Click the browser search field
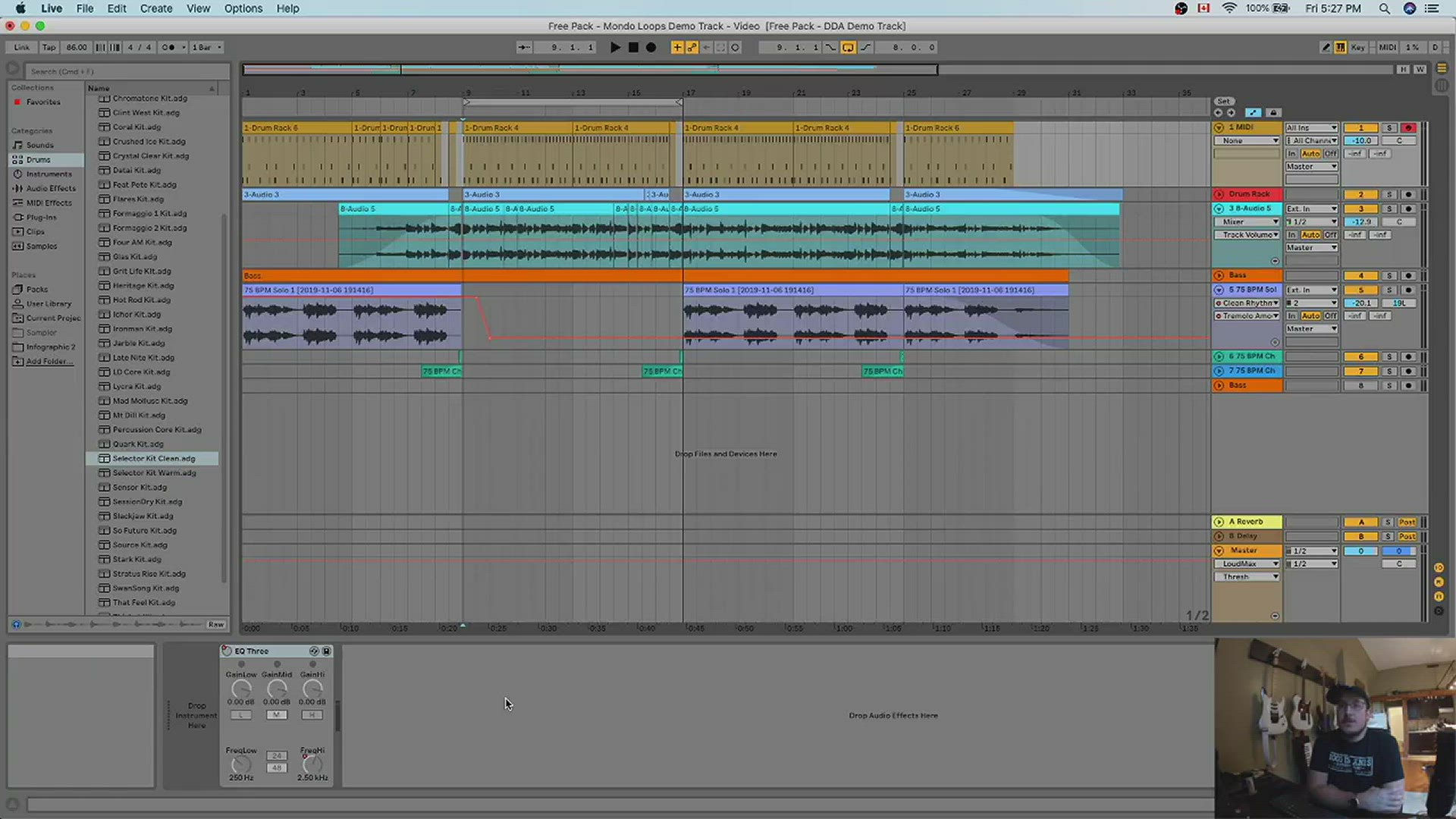Screen dimensions: 1456x819 [x=127, y=71]
